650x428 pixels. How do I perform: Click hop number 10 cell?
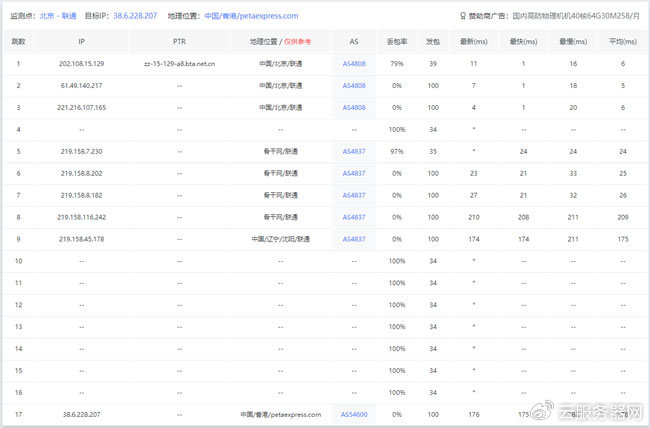coord(19,261)
